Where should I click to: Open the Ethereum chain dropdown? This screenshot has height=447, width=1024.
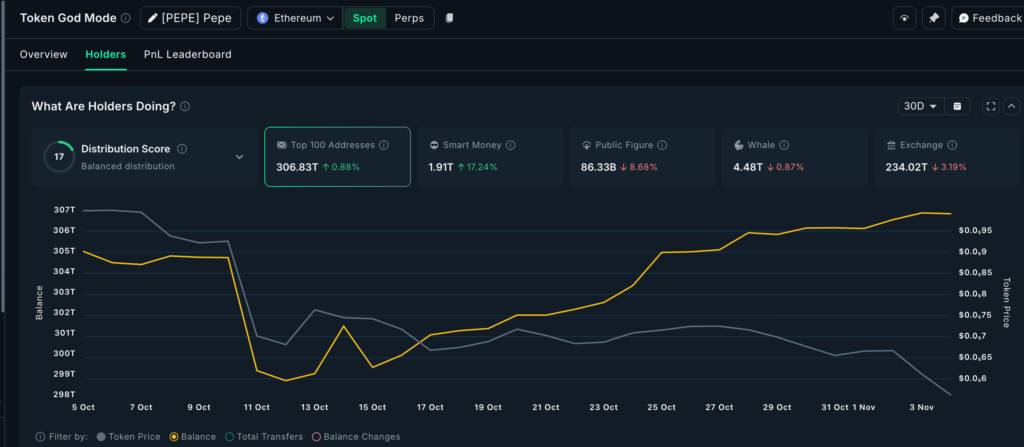295,18
